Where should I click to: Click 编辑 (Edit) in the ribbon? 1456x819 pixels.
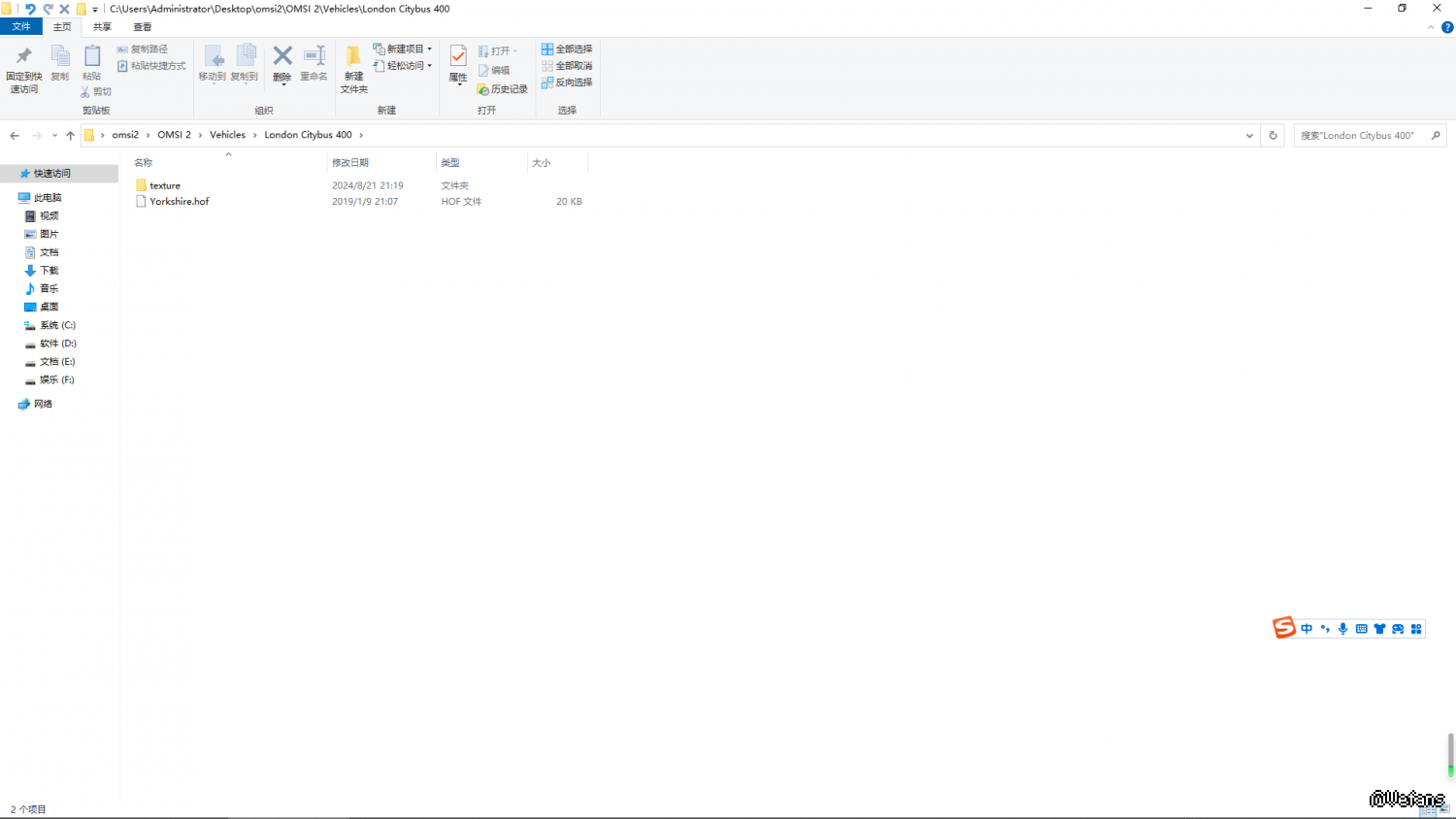[x=495, y=70]
